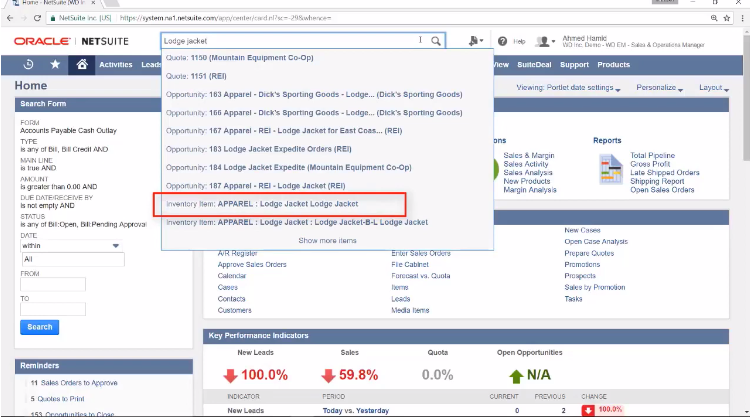Click the search magnifier icon in global search
The width and height of the screenshot is (750, 417).
click(x=436, y=41)
